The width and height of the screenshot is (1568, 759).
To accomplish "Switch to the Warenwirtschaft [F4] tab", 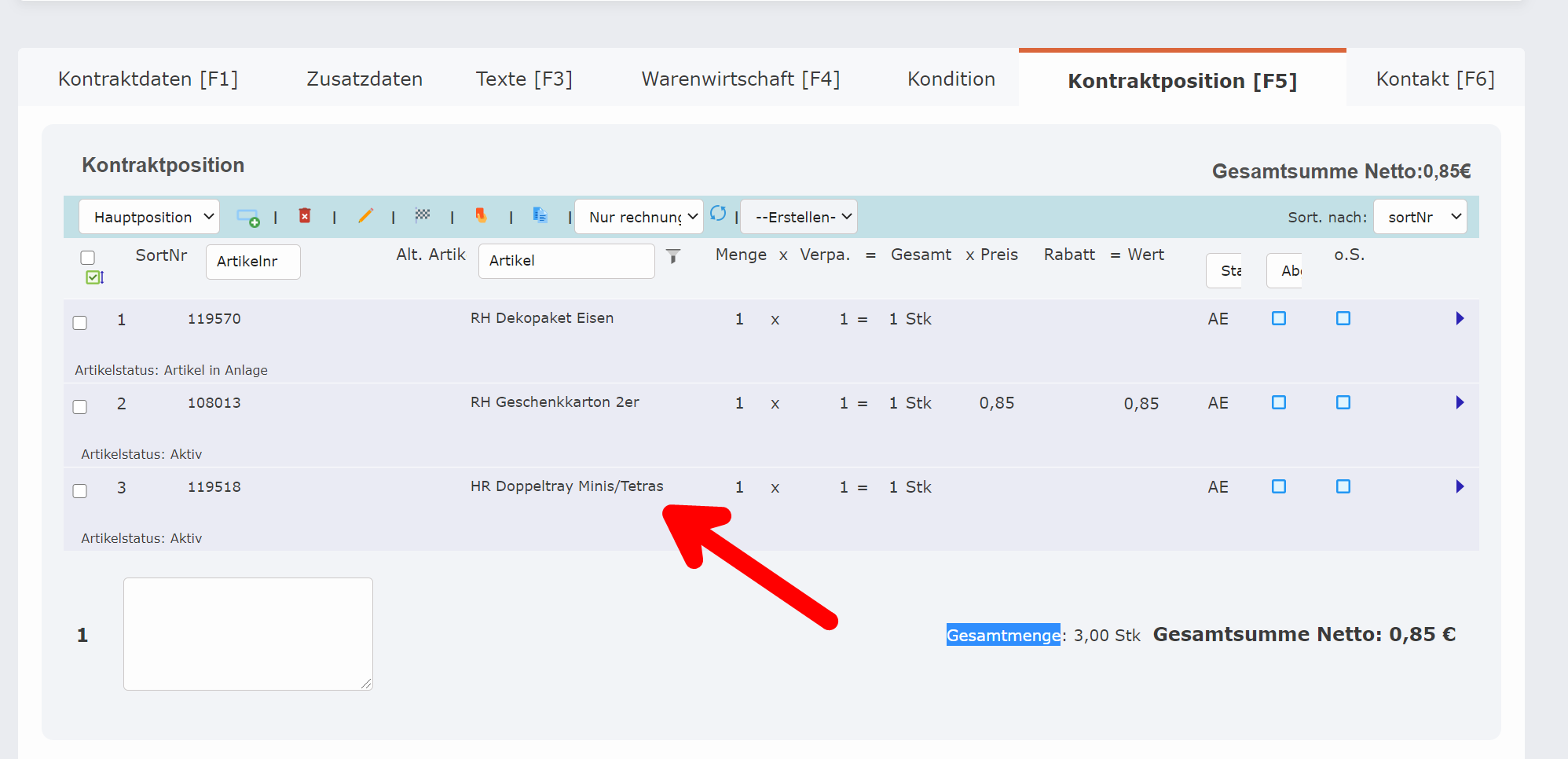I will pyautogui.click(x=741, y=79).
